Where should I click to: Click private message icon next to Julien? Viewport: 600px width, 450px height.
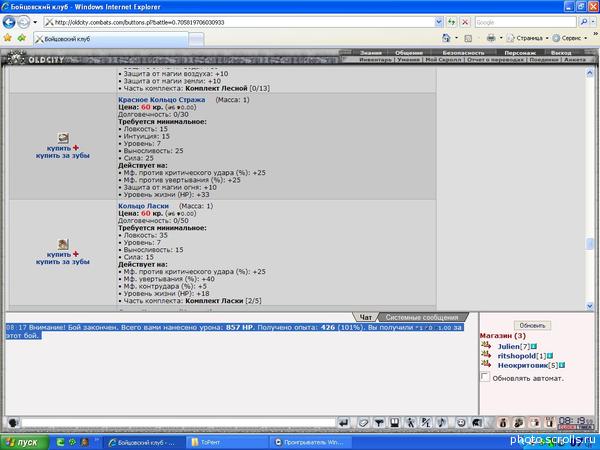(486, 345)
